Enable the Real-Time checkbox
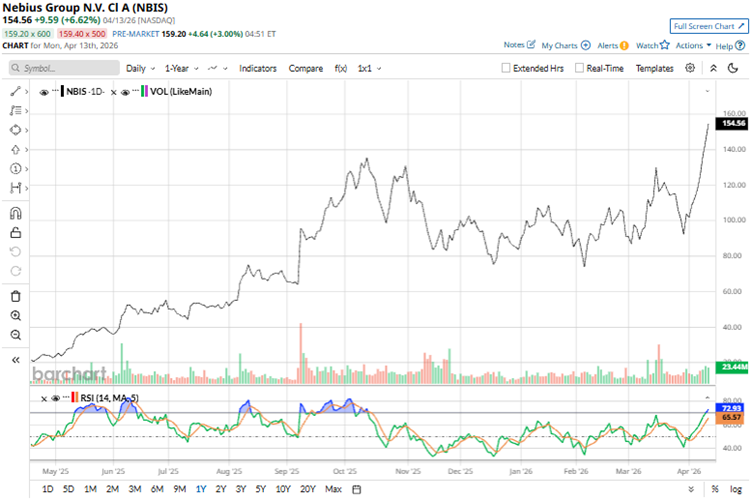 click(x=579, y=68)
